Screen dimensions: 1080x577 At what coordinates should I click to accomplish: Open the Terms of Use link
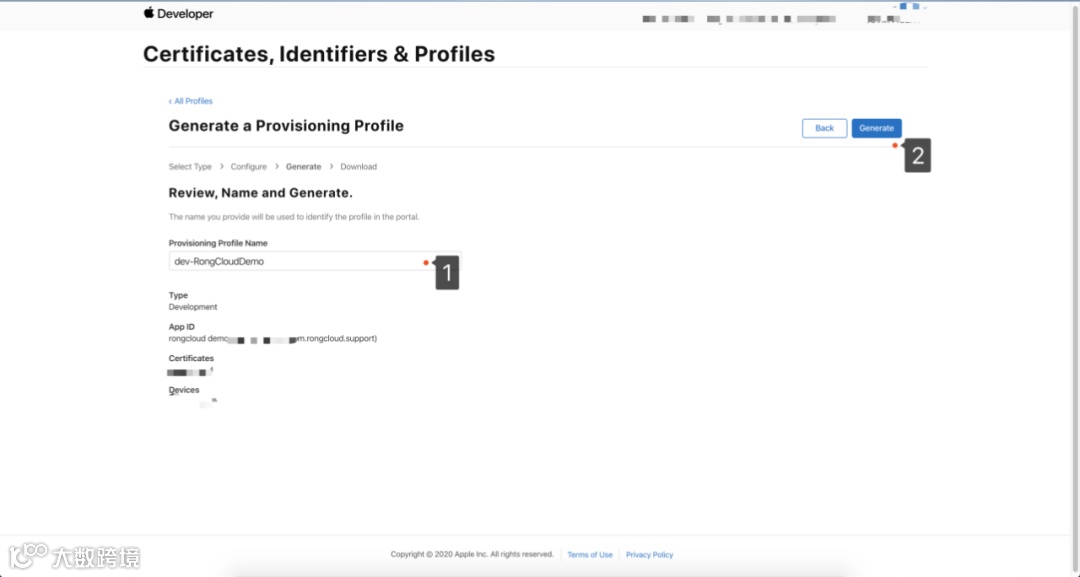tap(590, 555)
